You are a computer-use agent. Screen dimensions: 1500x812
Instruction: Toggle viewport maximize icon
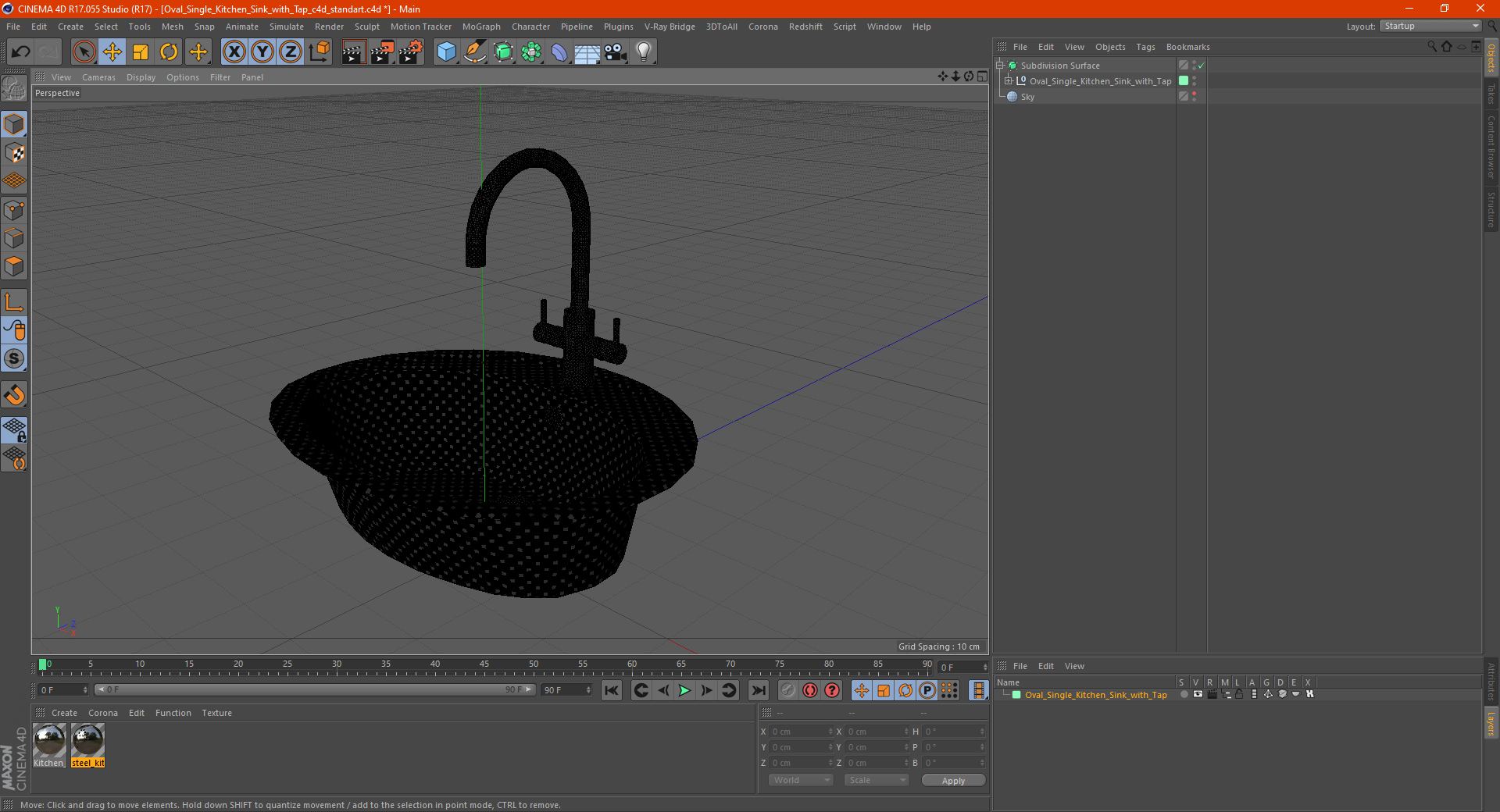pyautogui.click(x=983, y=77)
